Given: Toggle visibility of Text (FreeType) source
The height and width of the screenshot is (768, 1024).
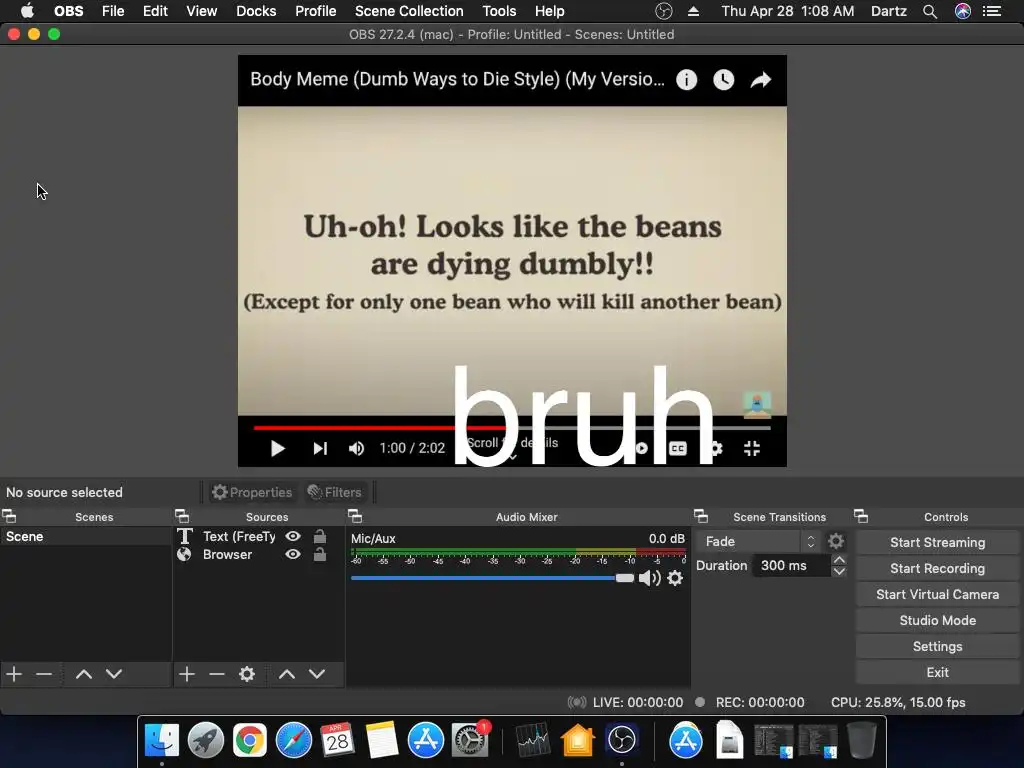Looking at the screenshot, I should (293, 536).
